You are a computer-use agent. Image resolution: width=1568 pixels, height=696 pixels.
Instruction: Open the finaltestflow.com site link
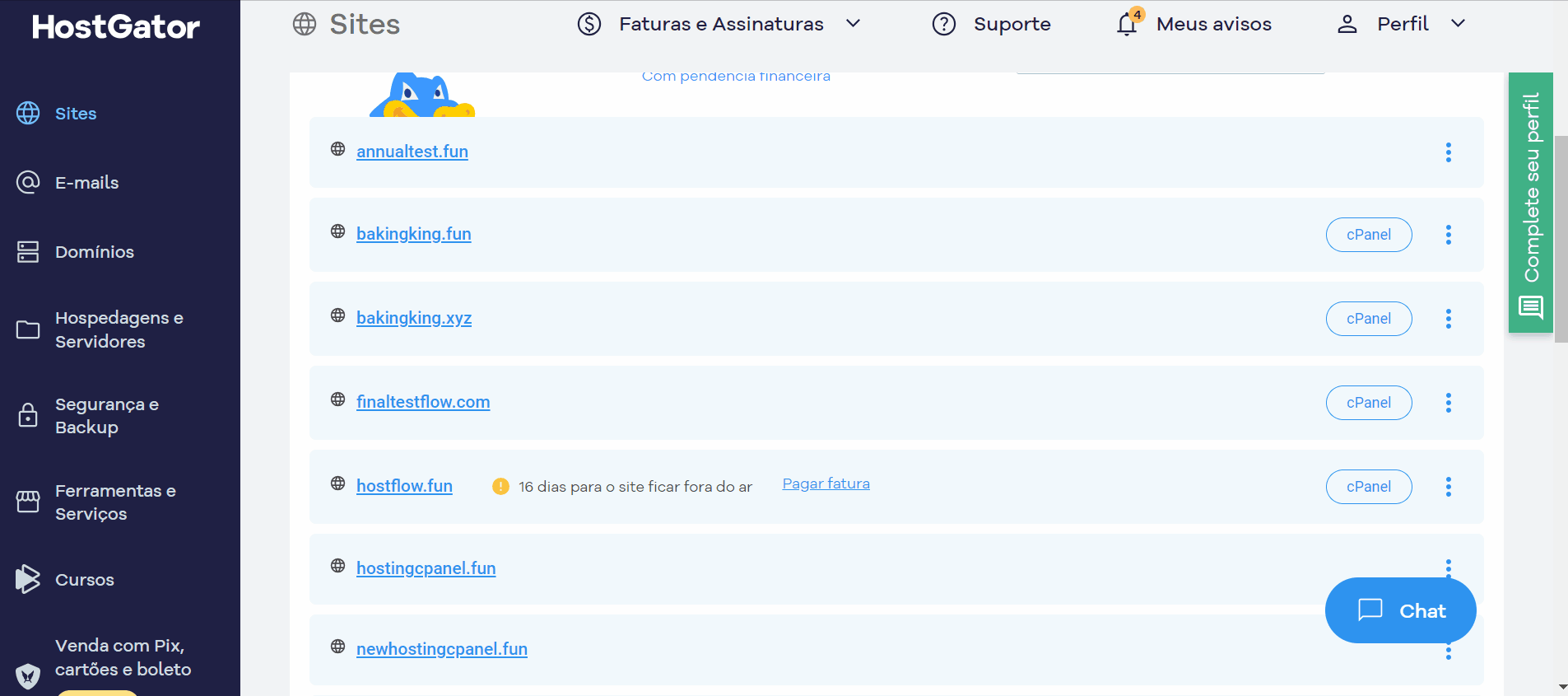point(423,402)
